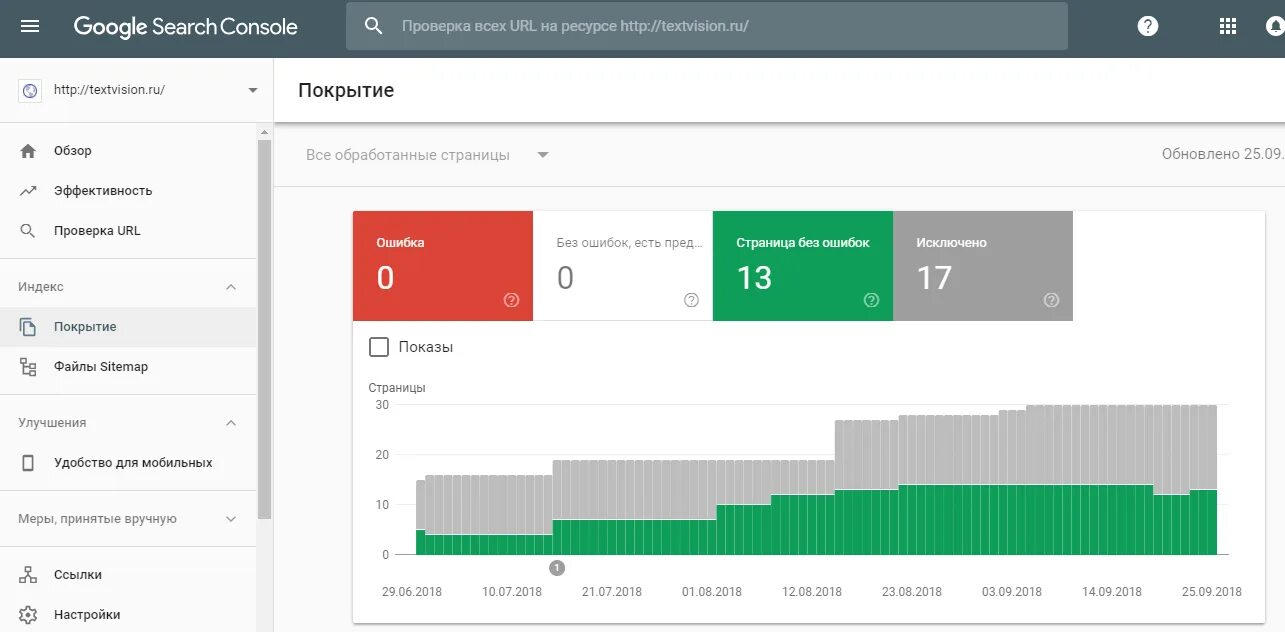The image size is (1285, 632).
Task: Click the Обновлено 25.09 update date text
Action: [x=1223, y=155]
